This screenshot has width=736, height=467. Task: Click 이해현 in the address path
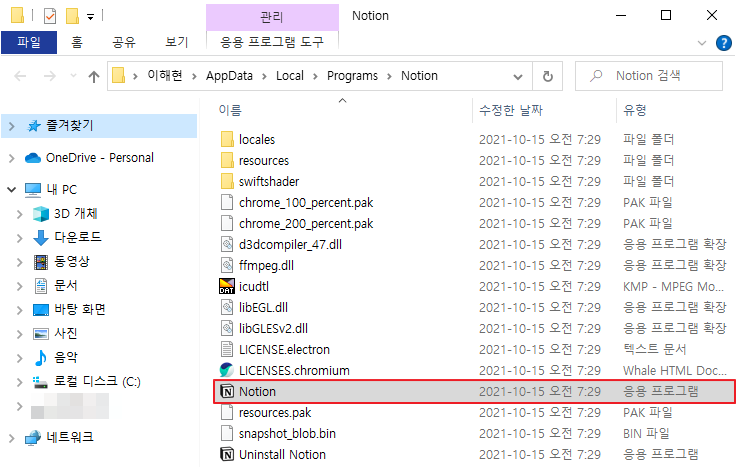point(165,76)
